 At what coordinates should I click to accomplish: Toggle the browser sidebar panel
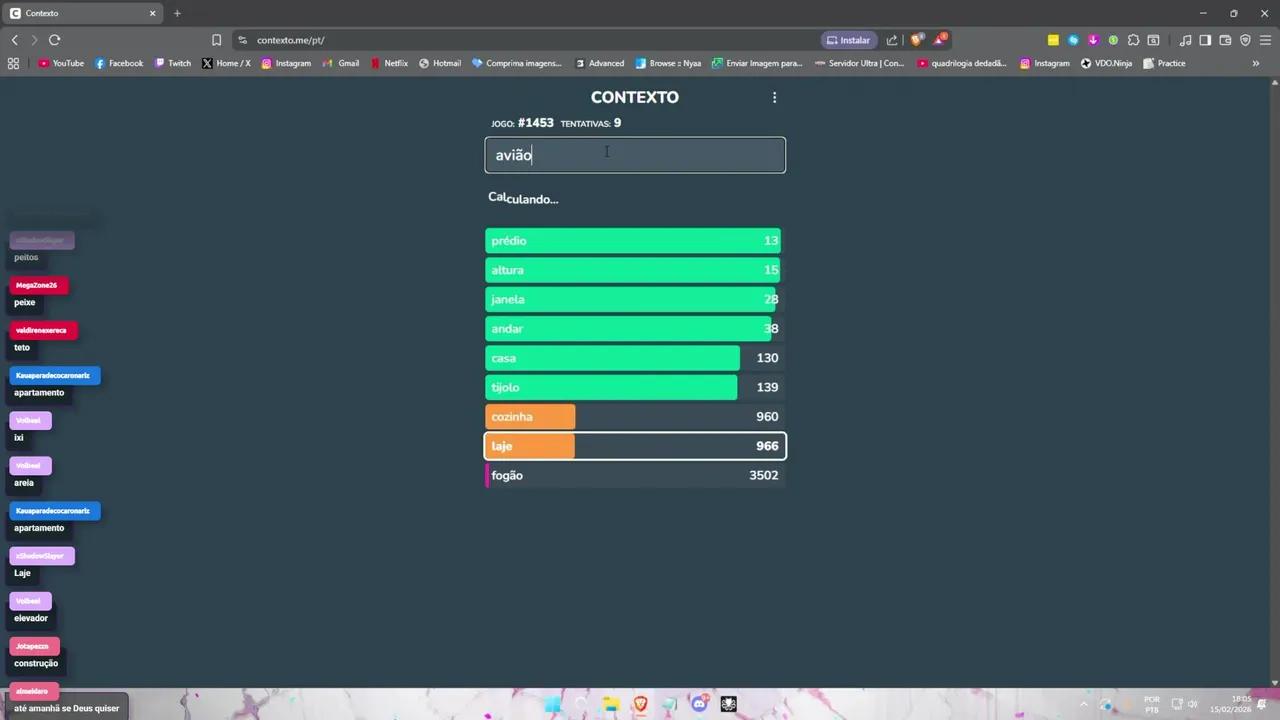[x=1205, y=40]
